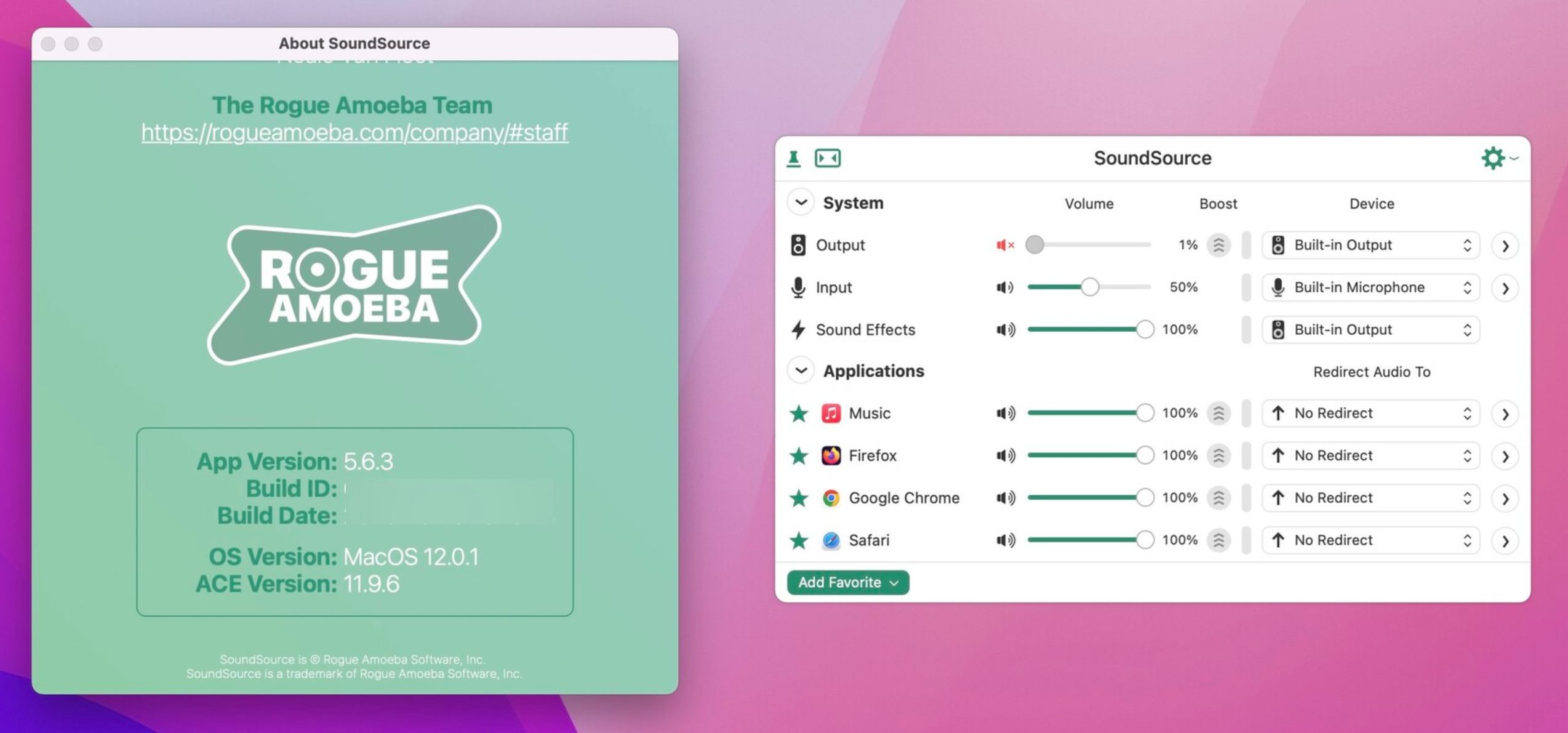The image size is (1568, 733).
Task: Mute the Input volume
Action: [1005, 287]
